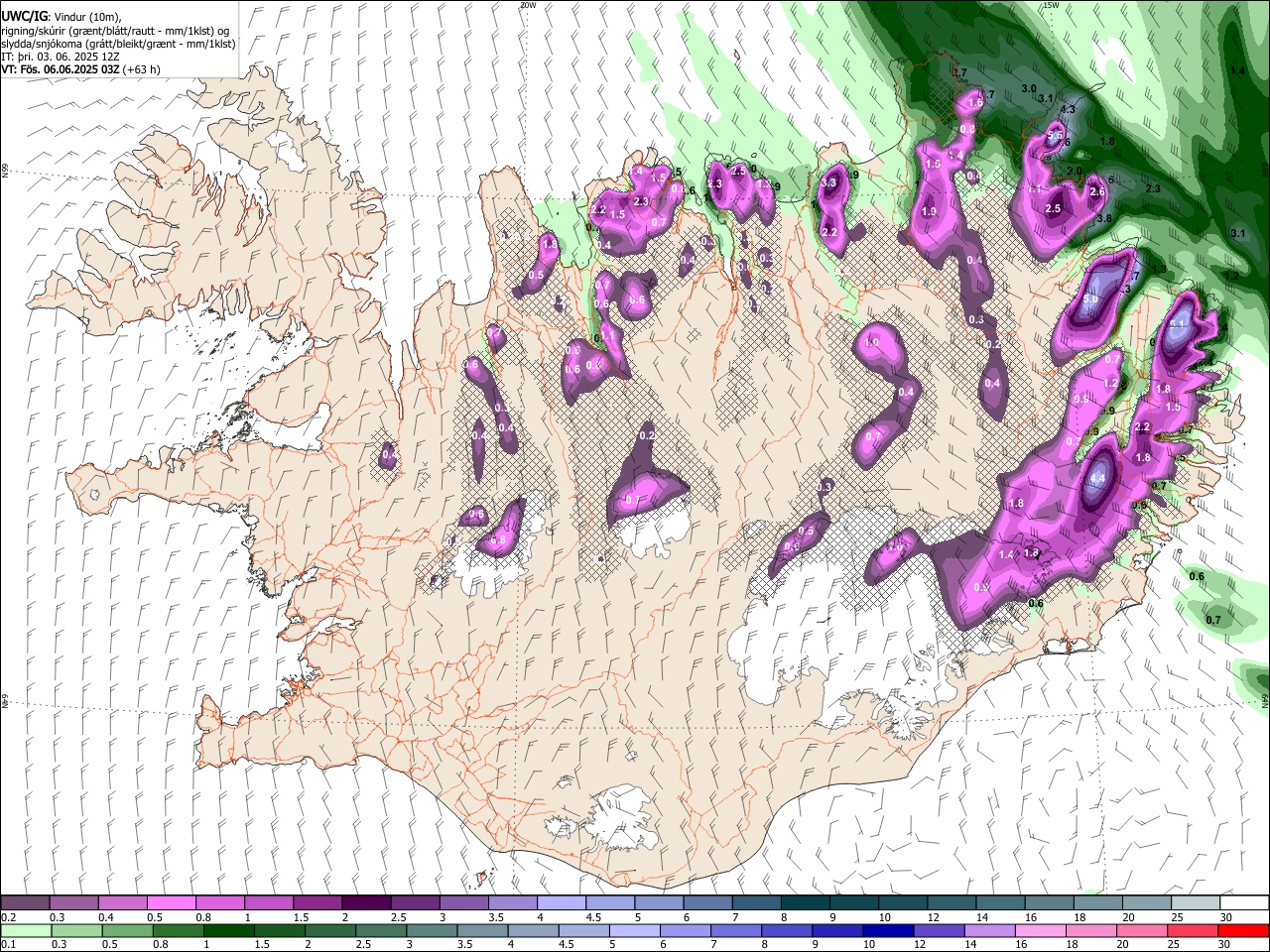Pick the dusky mauve 0.2 swatch in the top legend
Viewport: 1270px width, 952px height.
coord(25,903)
